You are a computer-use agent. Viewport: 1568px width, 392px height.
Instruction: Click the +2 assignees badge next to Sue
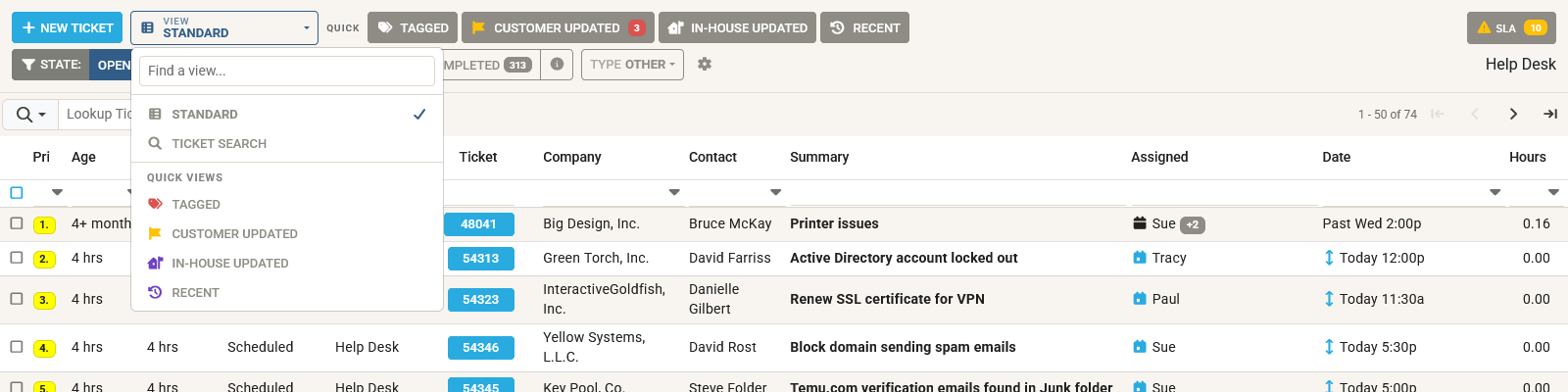(1193, 224)
